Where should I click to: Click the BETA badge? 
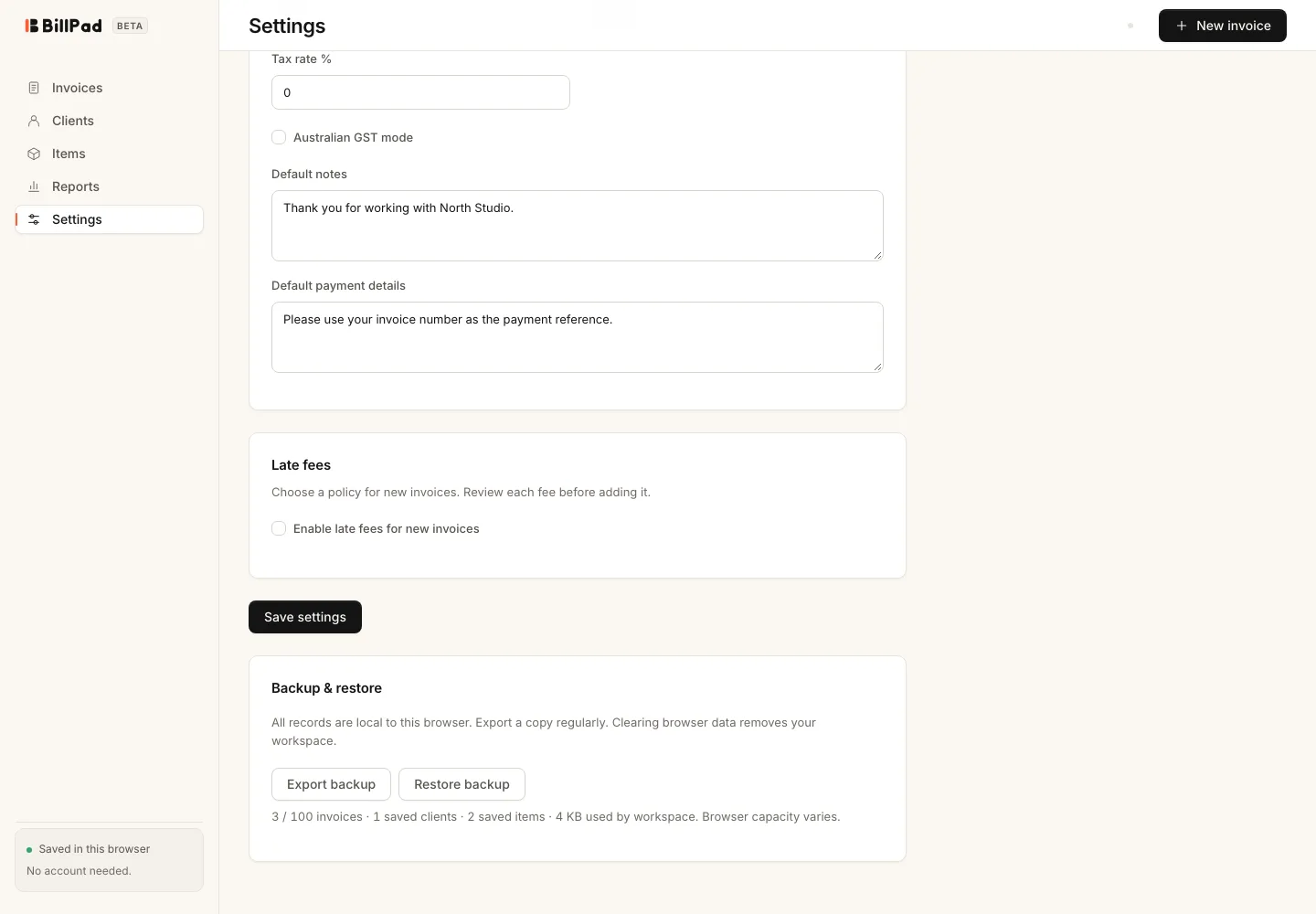point(130,26)
